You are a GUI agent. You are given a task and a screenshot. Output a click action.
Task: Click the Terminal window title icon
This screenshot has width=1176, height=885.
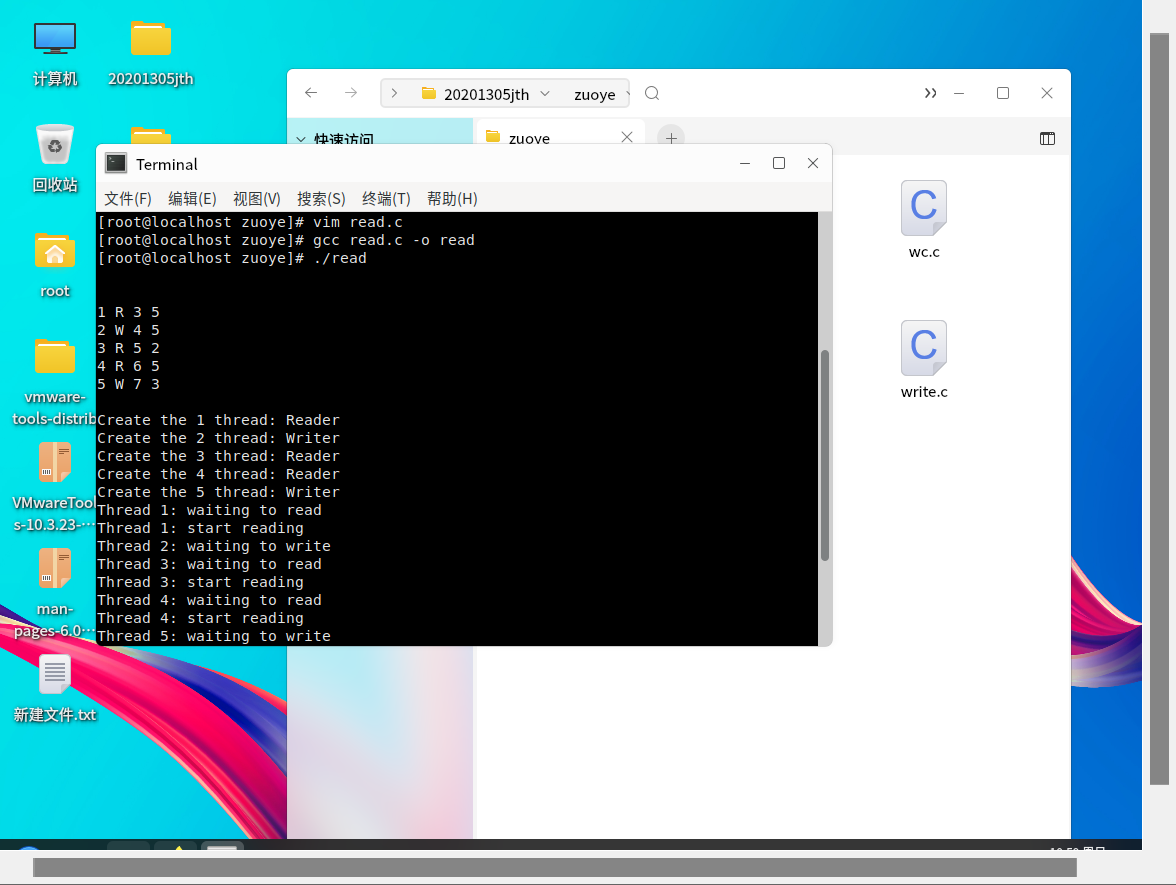[116, 164]
